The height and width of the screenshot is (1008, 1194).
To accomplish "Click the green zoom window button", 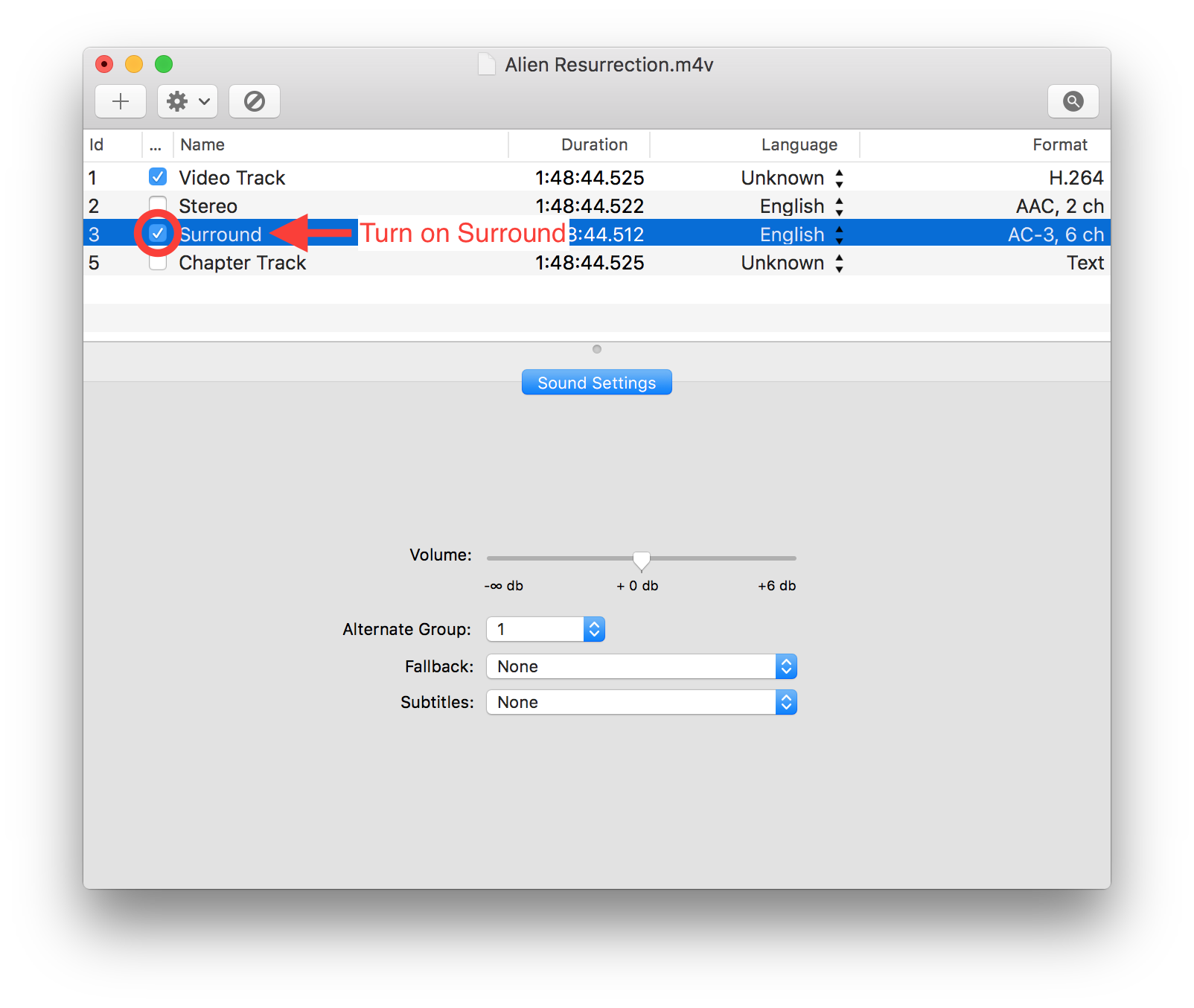I will pos(164,64).
